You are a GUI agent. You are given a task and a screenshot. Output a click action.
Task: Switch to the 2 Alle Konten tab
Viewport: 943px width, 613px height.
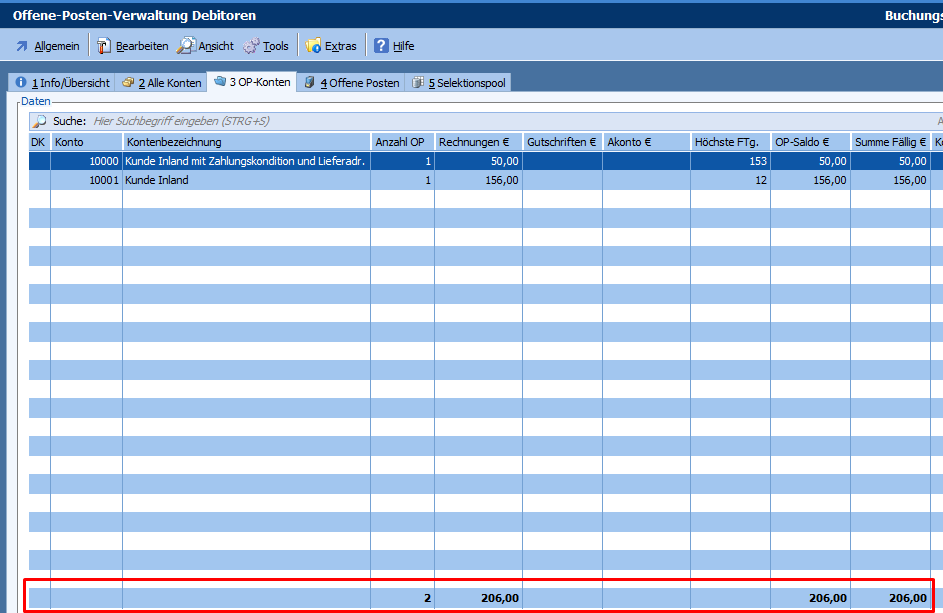161,83
